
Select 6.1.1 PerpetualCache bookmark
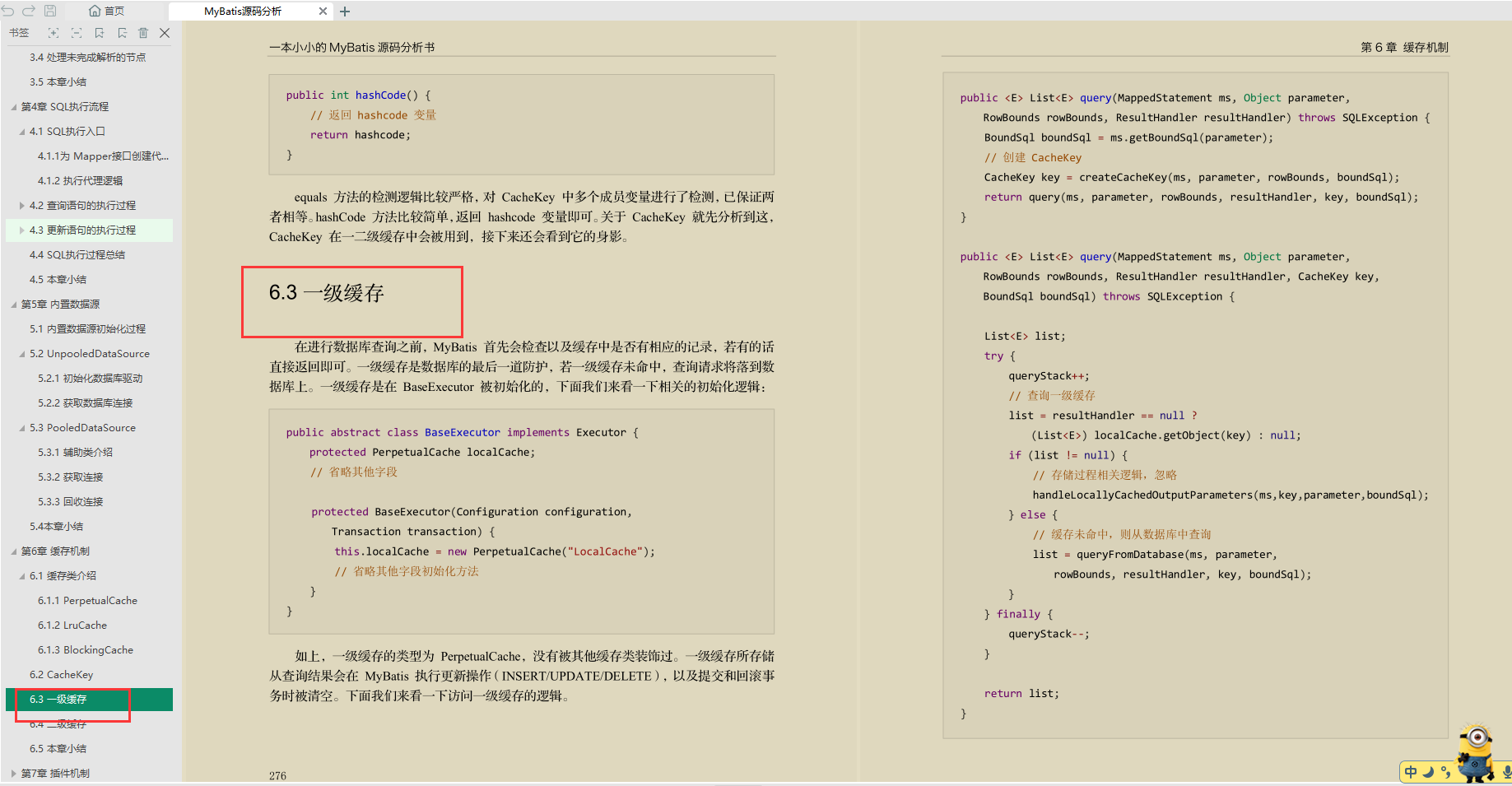tap(87, 601)
